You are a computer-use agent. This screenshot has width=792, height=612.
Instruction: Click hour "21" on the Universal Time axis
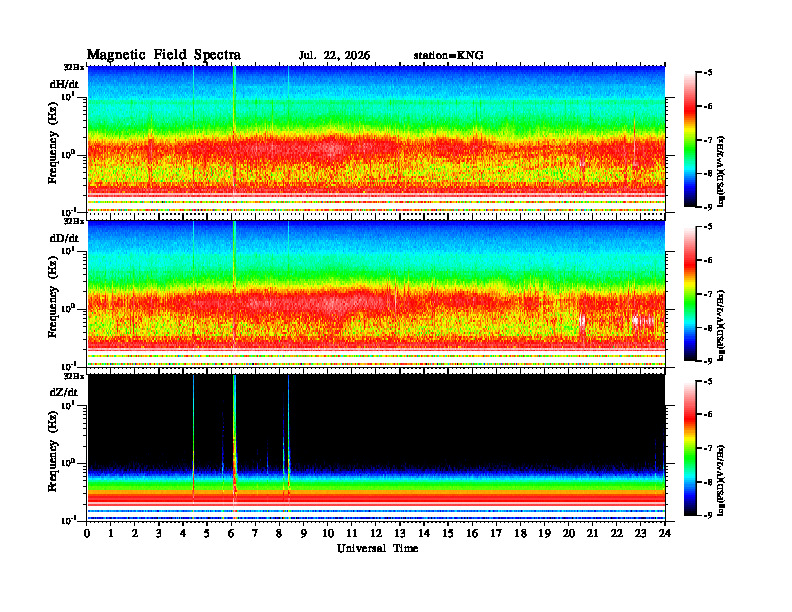592,533
